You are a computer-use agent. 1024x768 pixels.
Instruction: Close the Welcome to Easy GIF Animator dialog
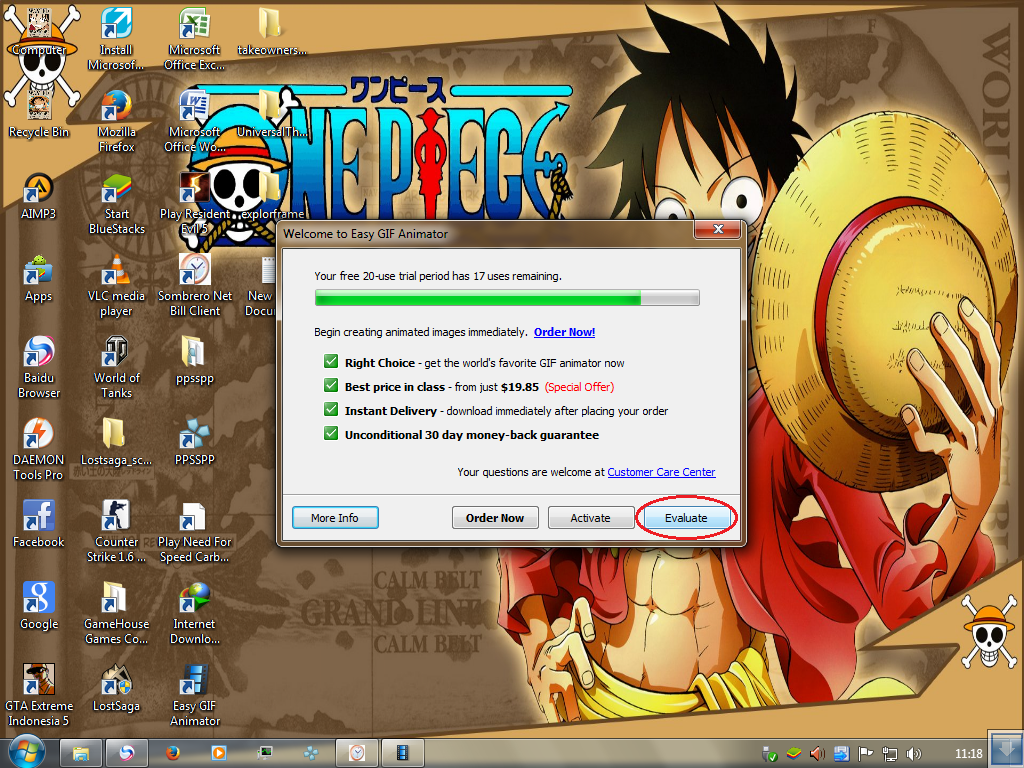(718, 229)
